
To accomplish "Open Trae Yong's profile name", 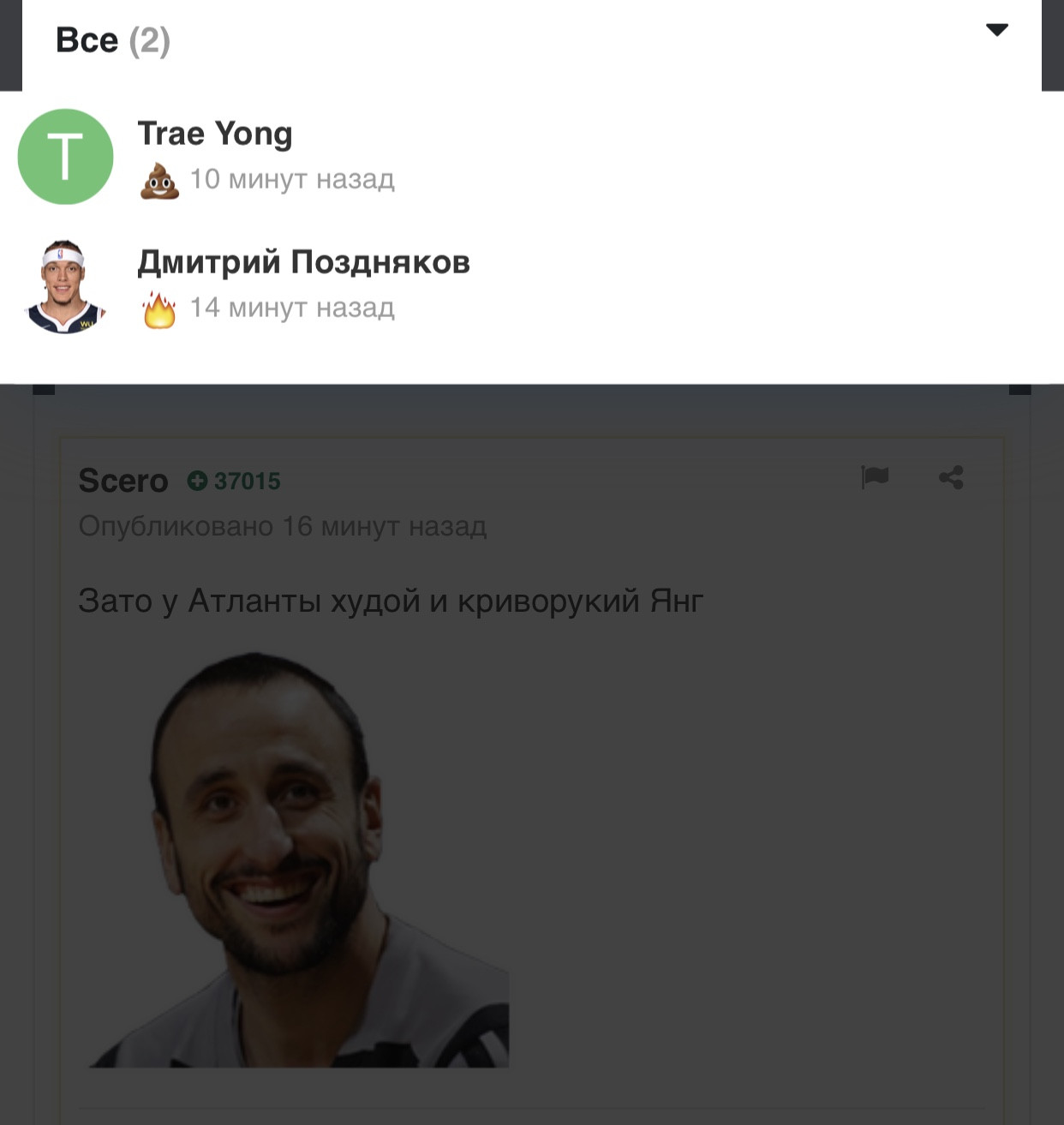I will (x=215, y=134).
